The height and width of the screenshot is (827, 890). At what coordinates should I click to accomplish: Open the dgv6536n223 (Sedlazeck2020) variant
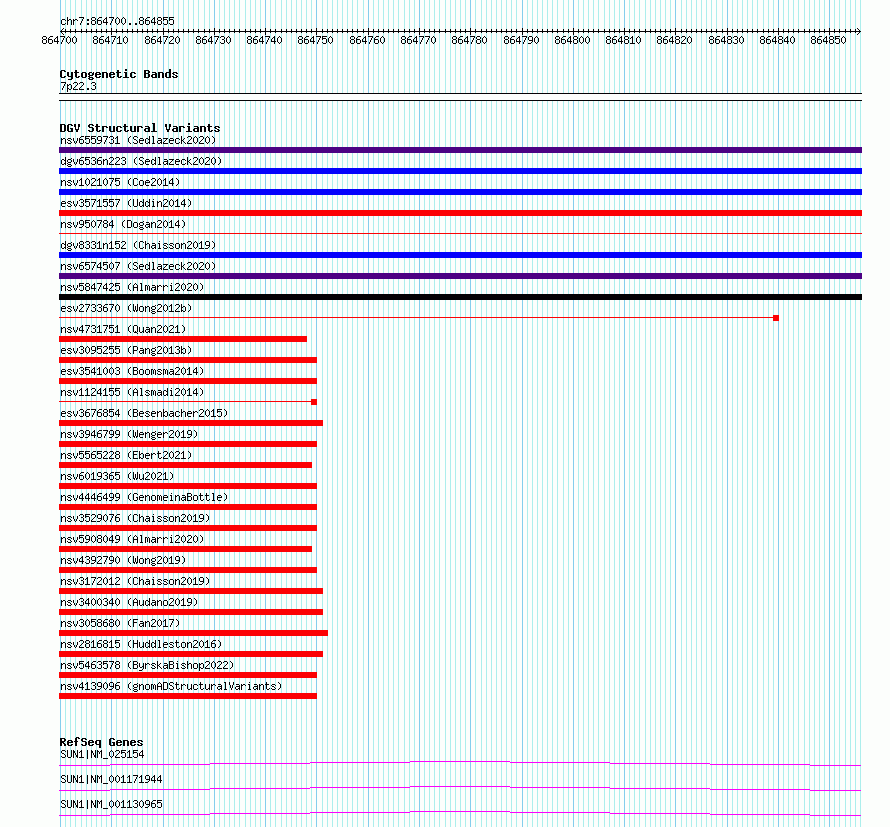pyautogui.click(x=141, y=161)
